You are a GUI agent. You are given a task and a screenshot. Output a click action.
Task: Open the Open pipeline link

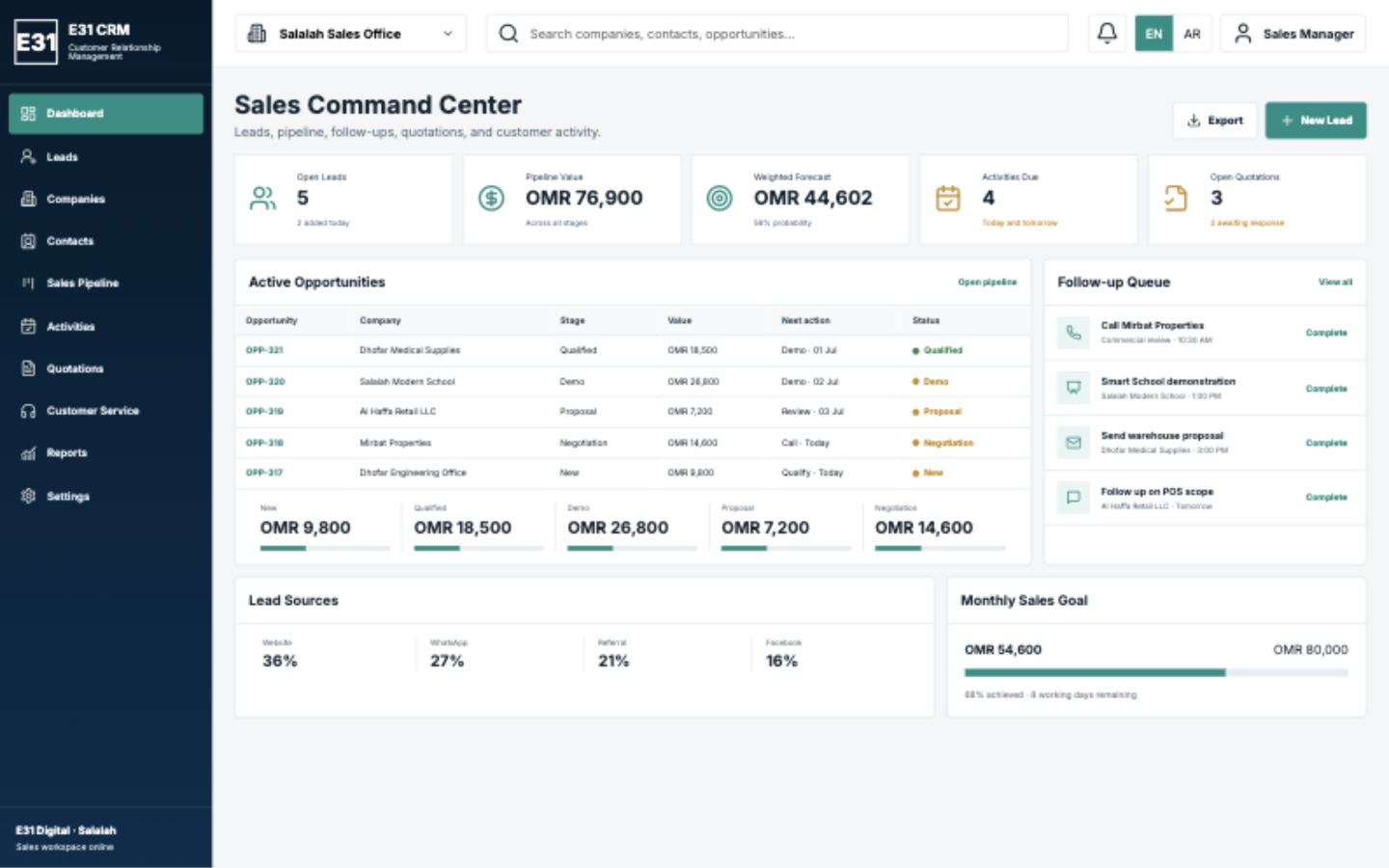coord(987,283)
